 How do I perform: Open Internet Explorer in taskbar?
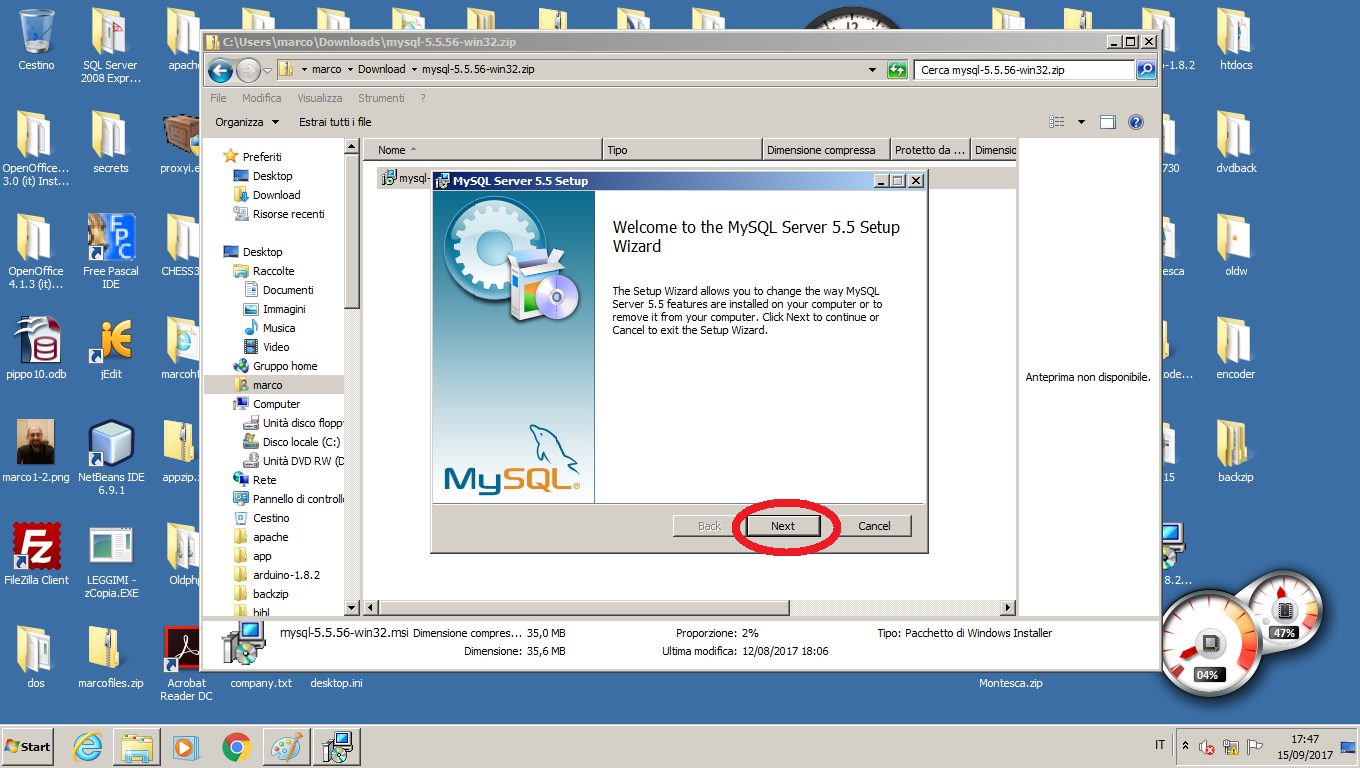point(88,747)
